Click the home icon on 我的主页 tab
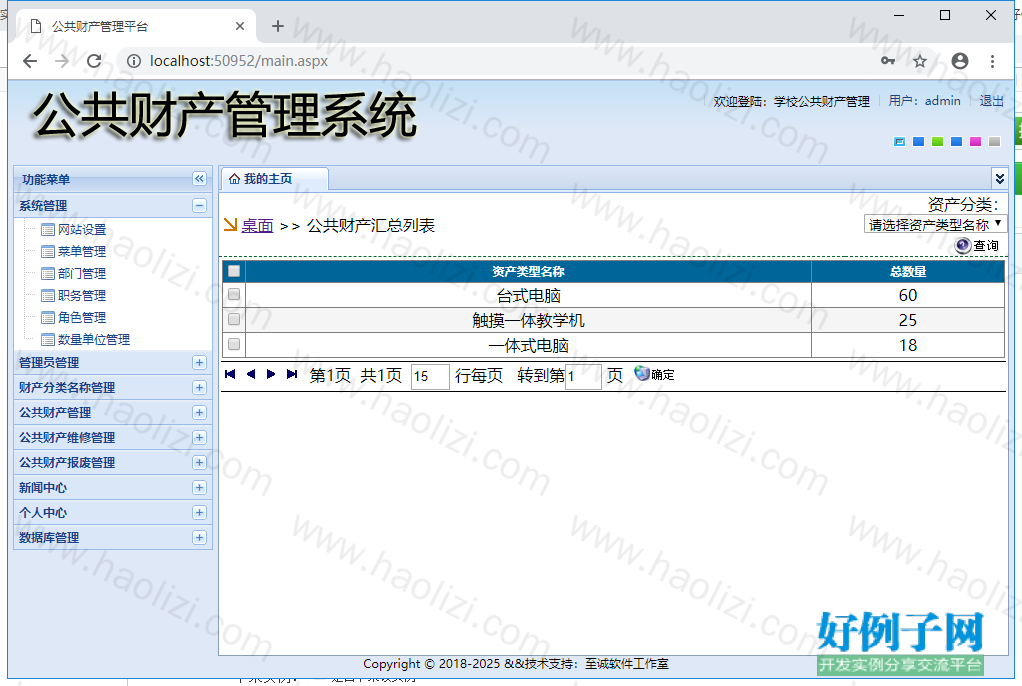This screenshot has width=1022, height=686. pyautogui.click(x=234, y=179)
